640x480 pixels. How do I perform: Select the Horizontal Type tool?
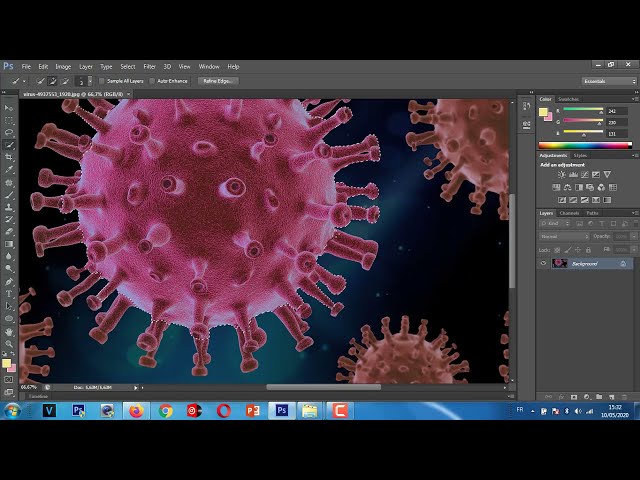click(x=9, y=294)
